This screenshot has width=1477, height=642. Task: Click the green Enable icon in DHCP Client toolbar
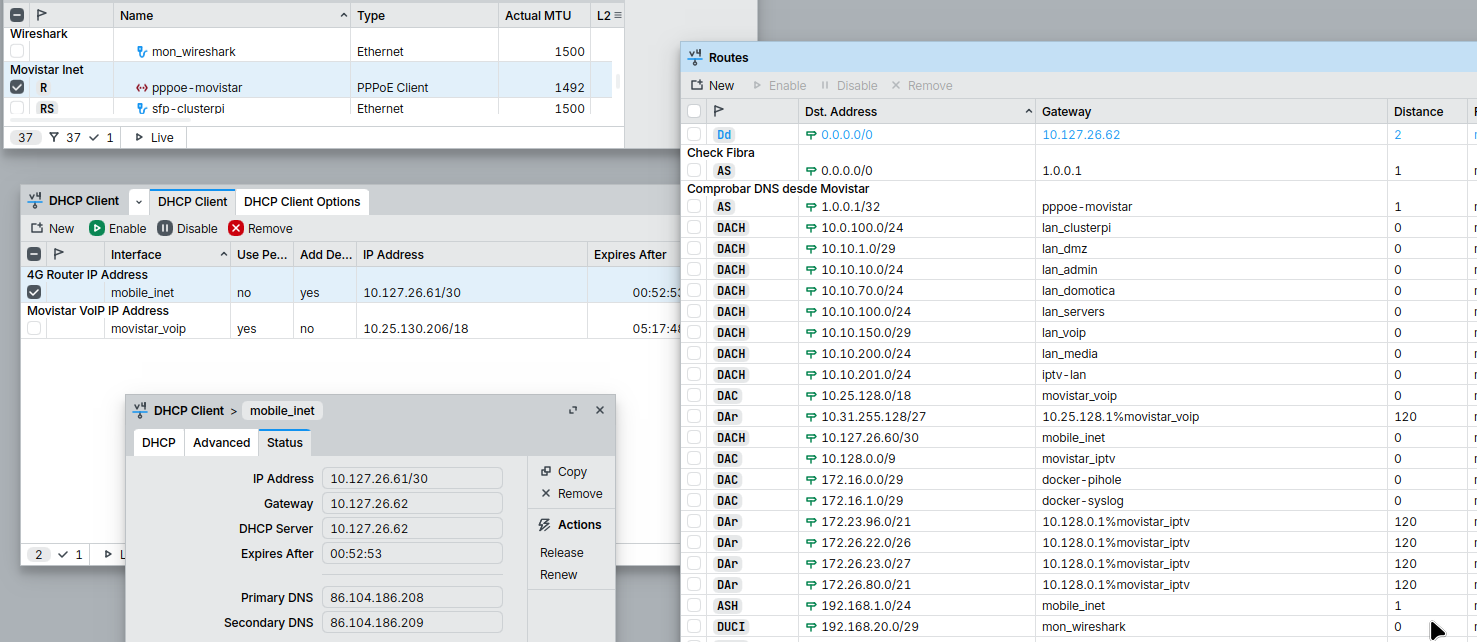(97, 228)
